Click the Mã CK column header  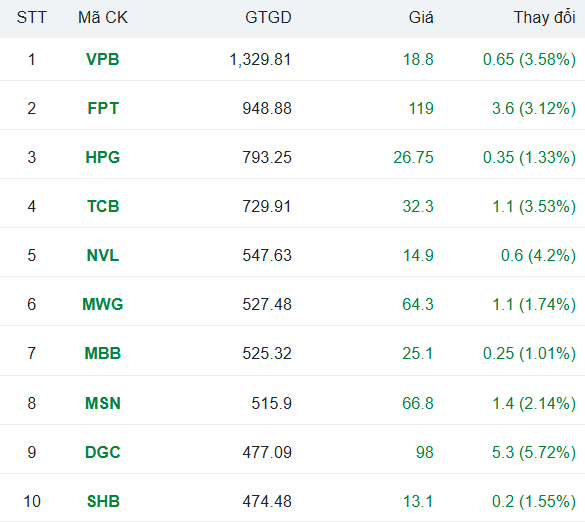point(103,18)
